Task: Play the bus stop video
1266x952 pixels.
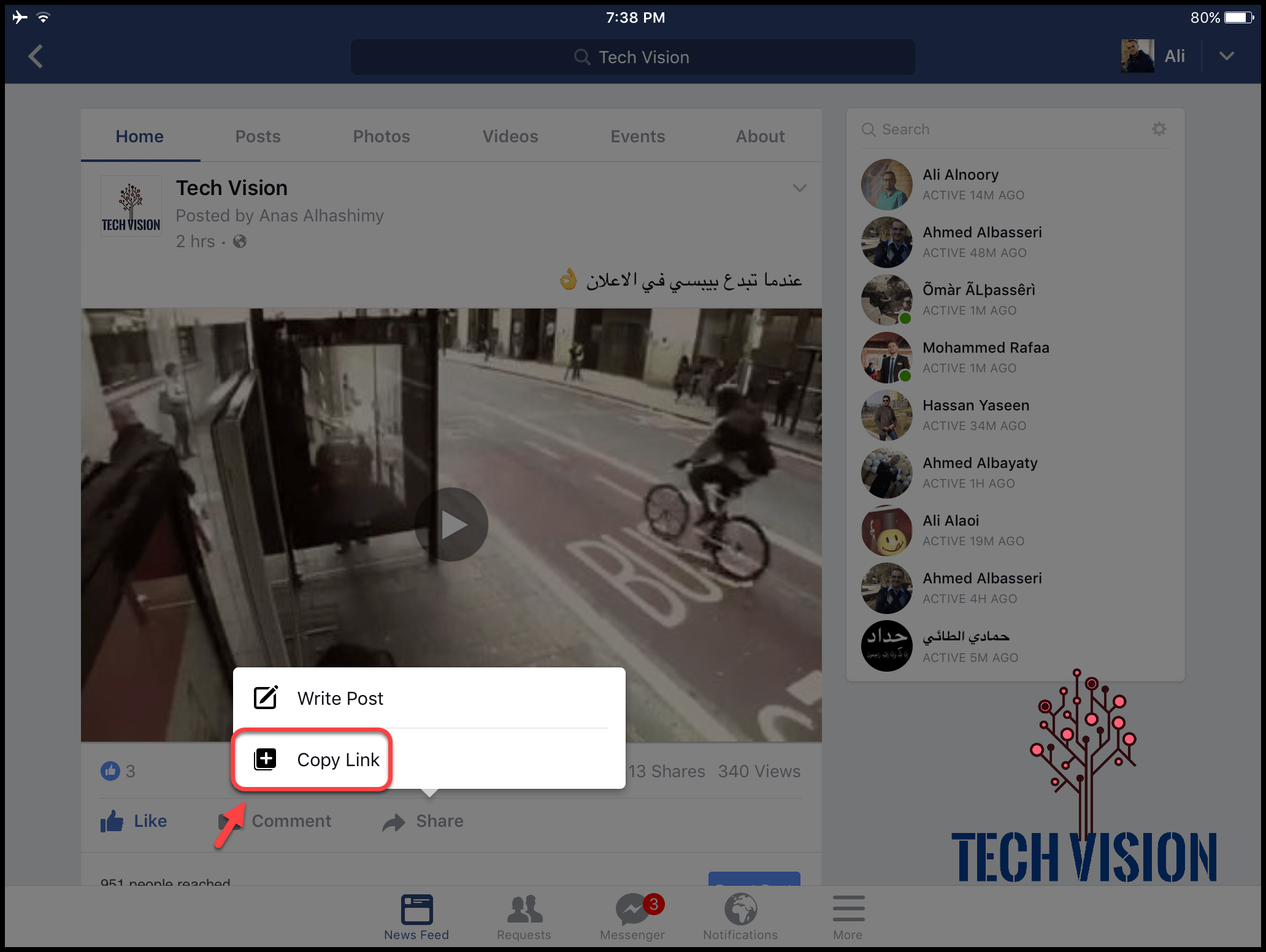Action: tap(451, 524)
